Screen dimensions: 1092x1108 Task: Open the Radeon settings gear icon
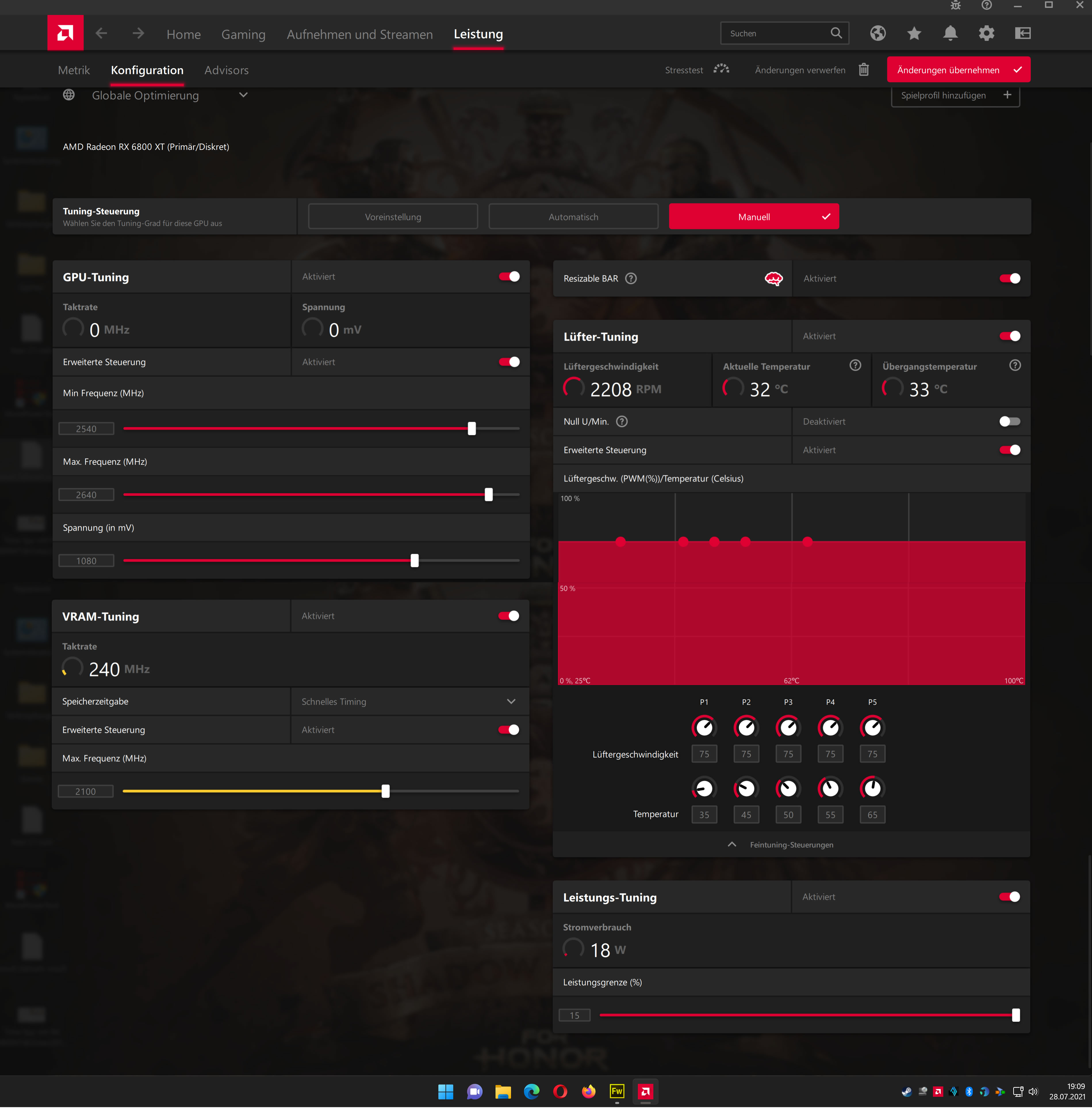986,33
